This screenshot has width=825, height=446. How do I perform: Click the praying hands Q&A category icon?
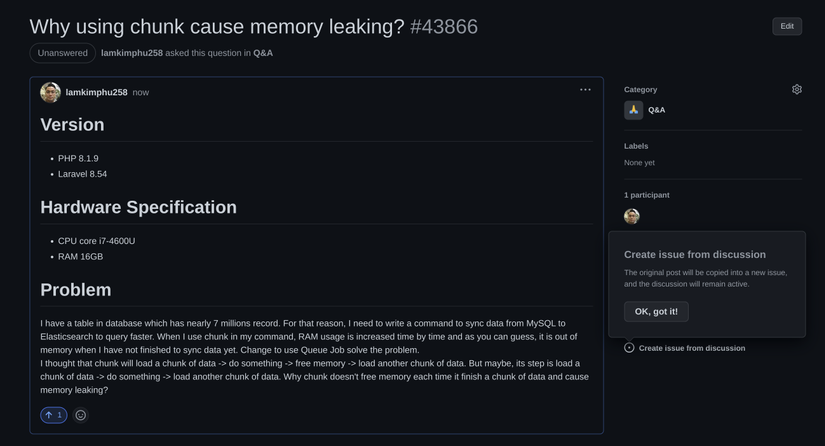pos(633,110)
